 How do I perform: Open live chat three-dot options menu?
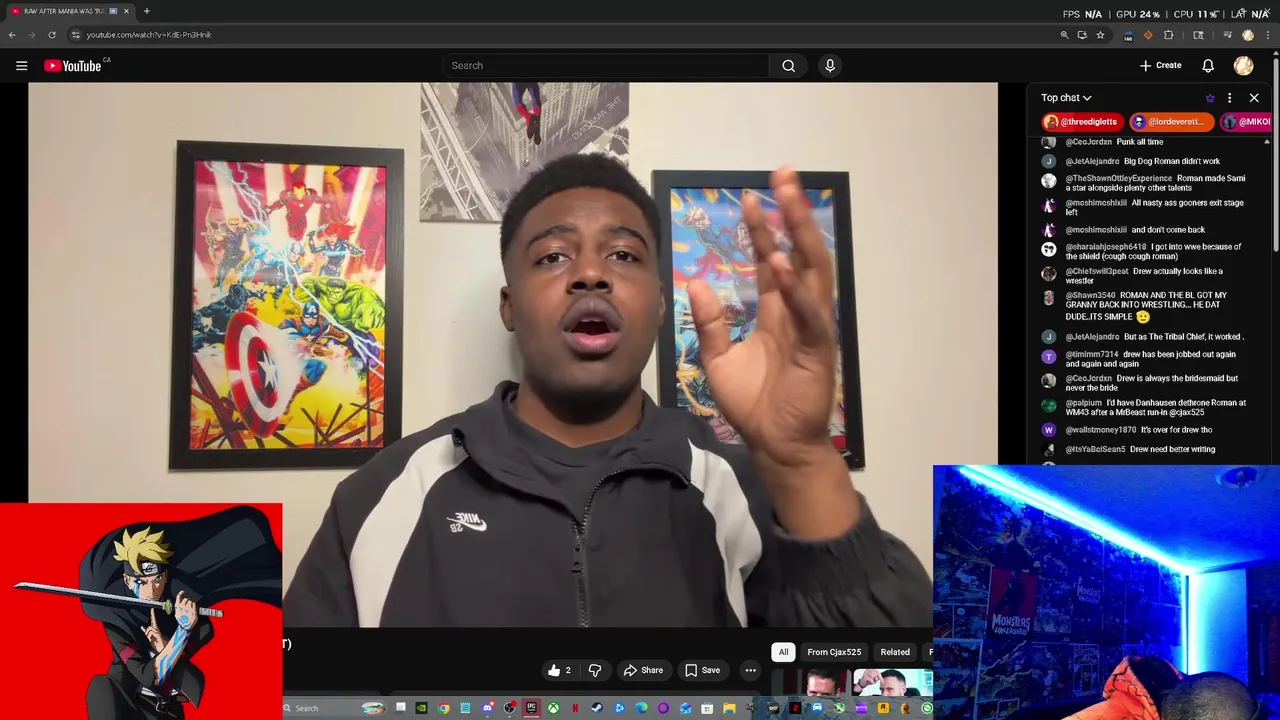[x=1230, y=98]
